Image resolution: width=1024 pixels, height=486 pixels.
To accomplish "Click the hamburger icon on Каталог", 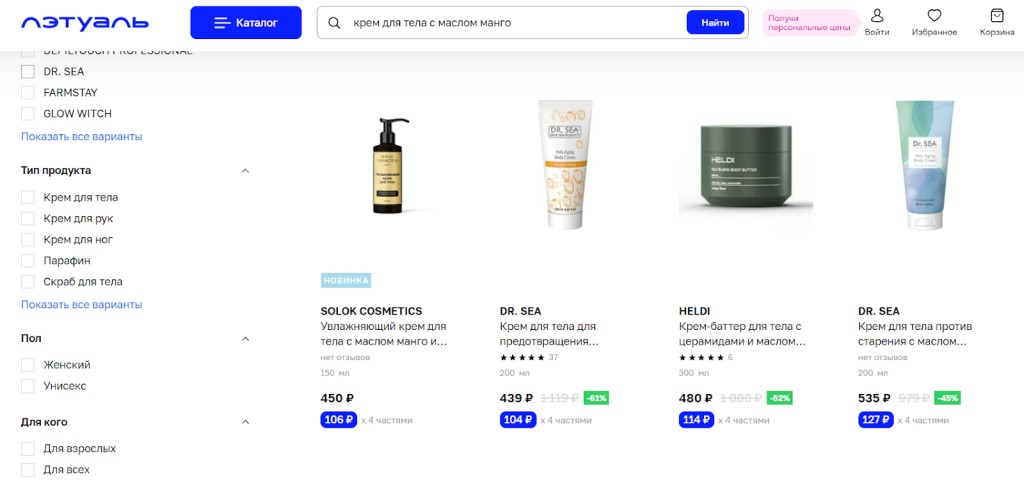I will point(222,23).
